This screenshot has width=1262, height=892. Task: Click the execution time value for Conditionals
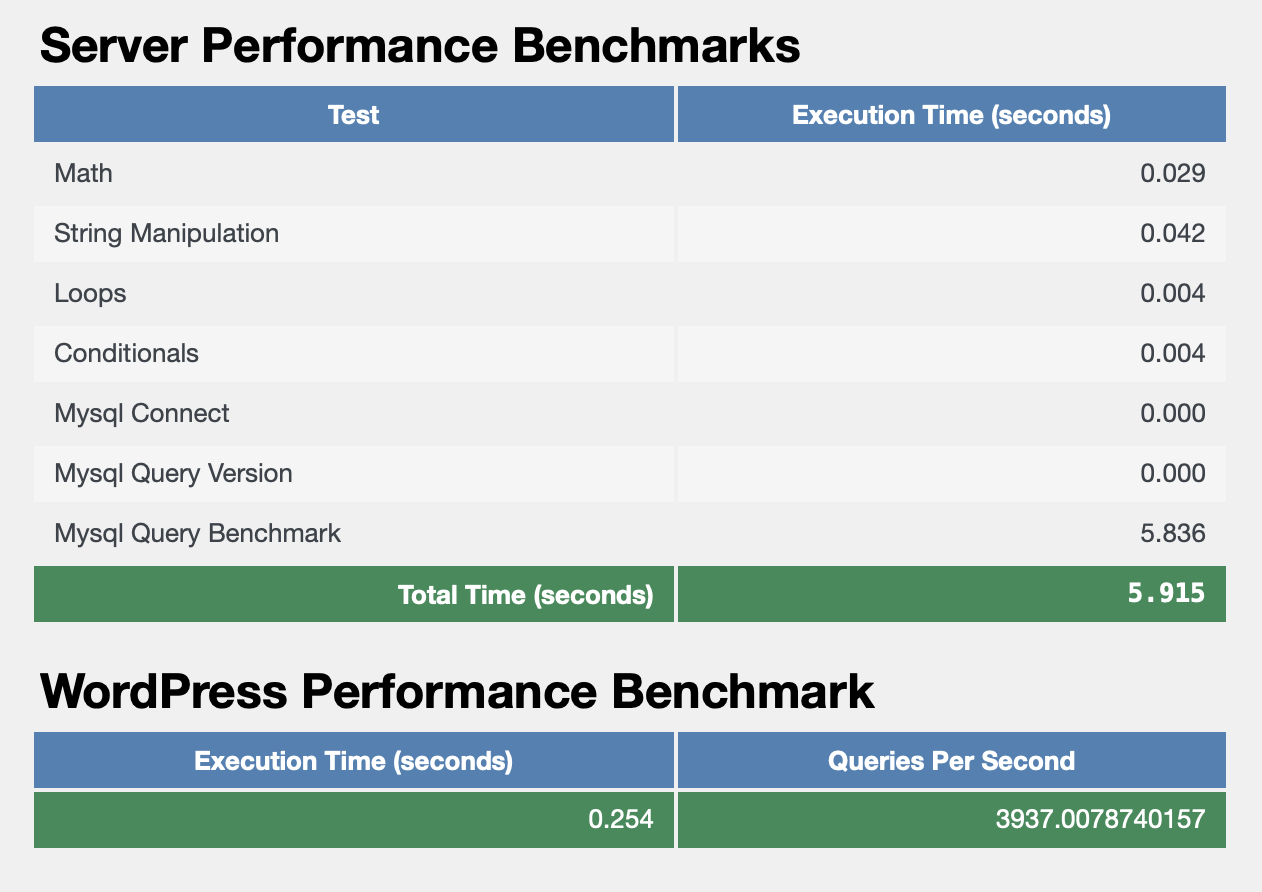1172,354
